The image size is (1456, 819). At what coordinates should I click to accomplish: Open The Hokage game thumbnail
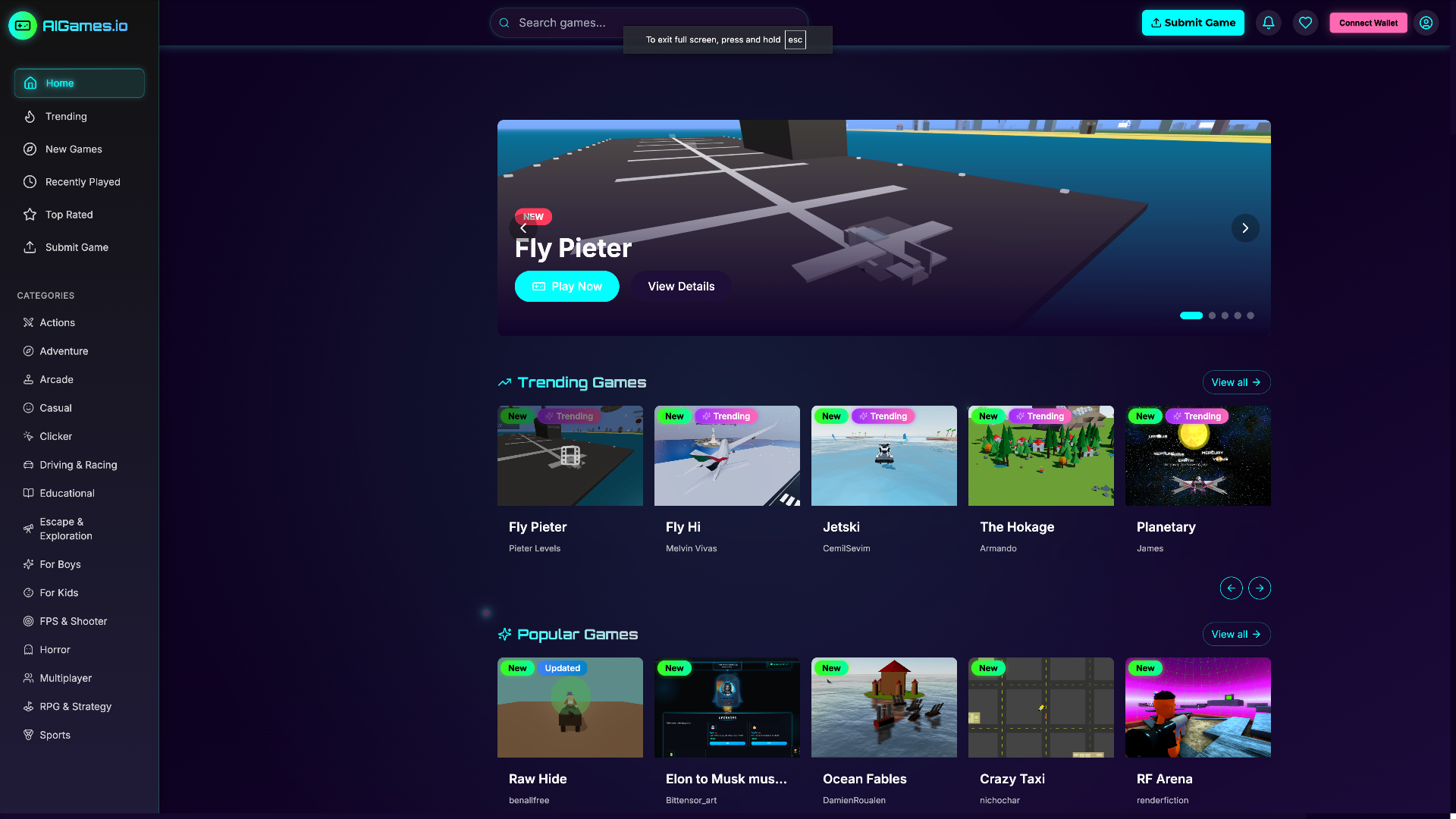[x=1040, y=456]
